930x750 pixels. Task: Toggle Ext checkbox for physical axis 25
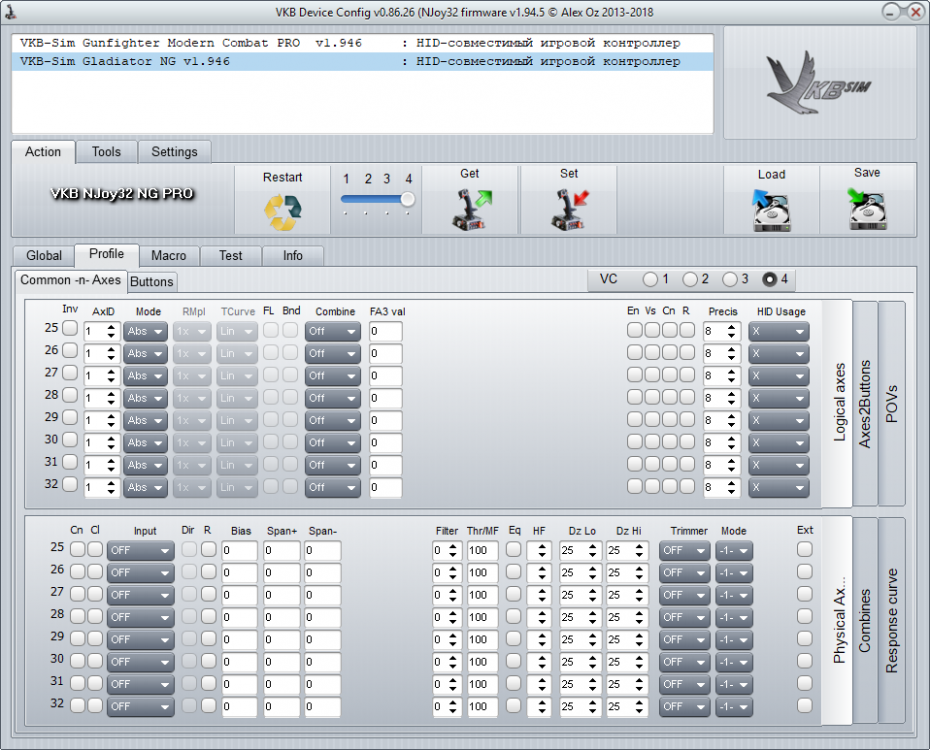click(805, 549)
